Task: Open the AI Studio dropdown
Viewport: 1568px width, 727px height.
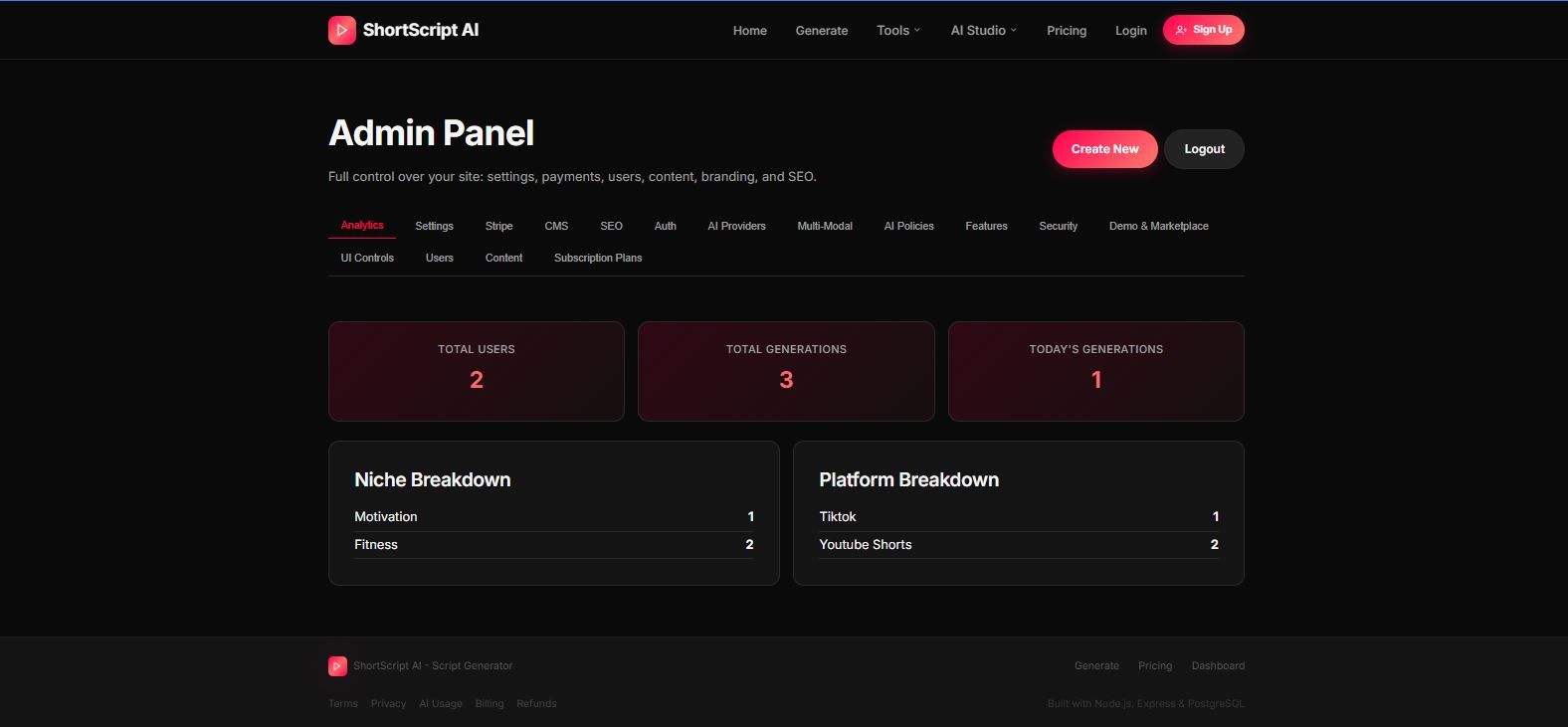Action: point(983,31)
